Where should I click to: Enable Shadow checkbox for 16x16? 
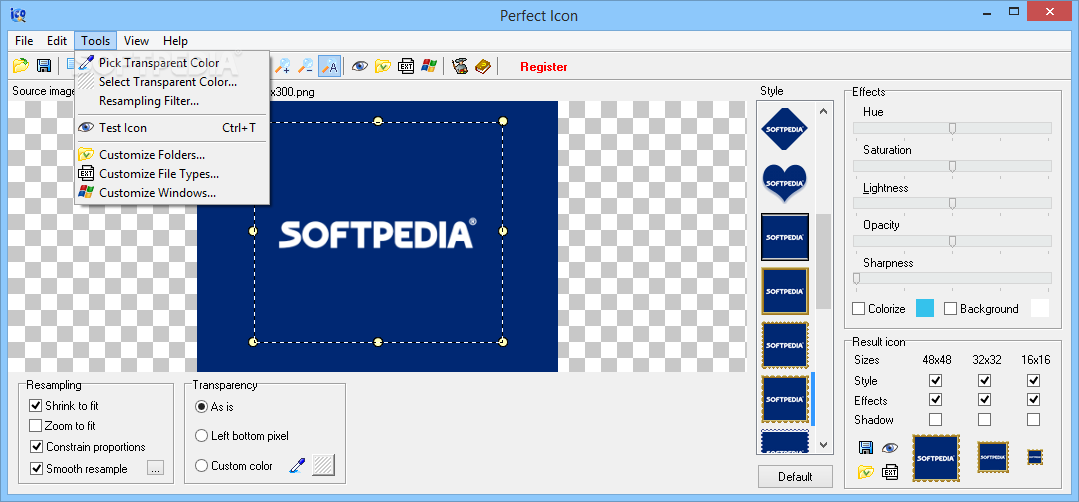point(1034,419)
